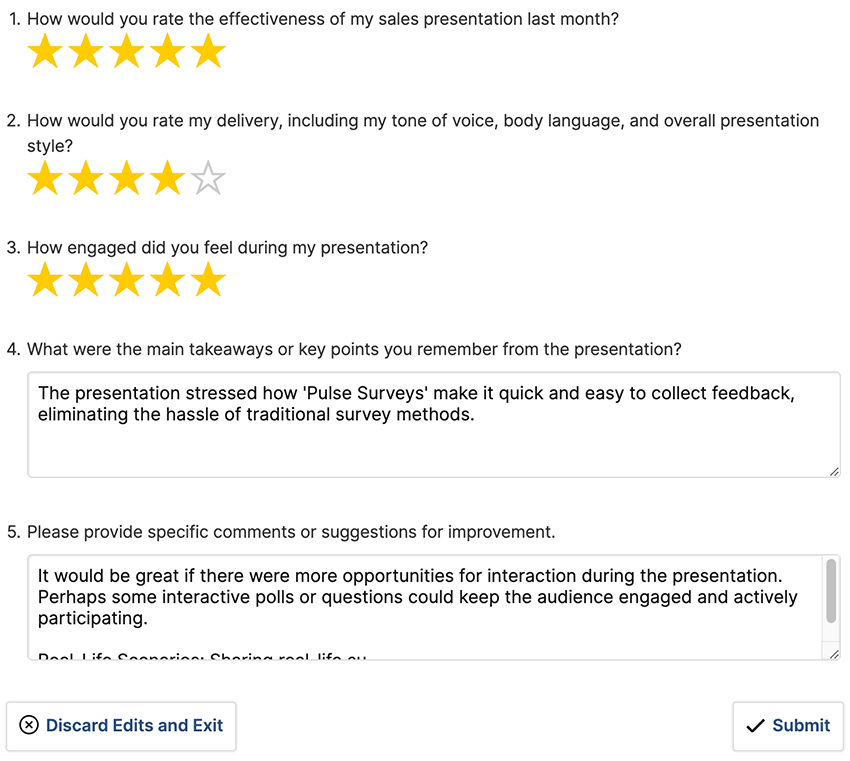The width and height of the screenshot is (850, 761).
Task: Click the resize handle of takeaways text area
Action: [834, 472]
